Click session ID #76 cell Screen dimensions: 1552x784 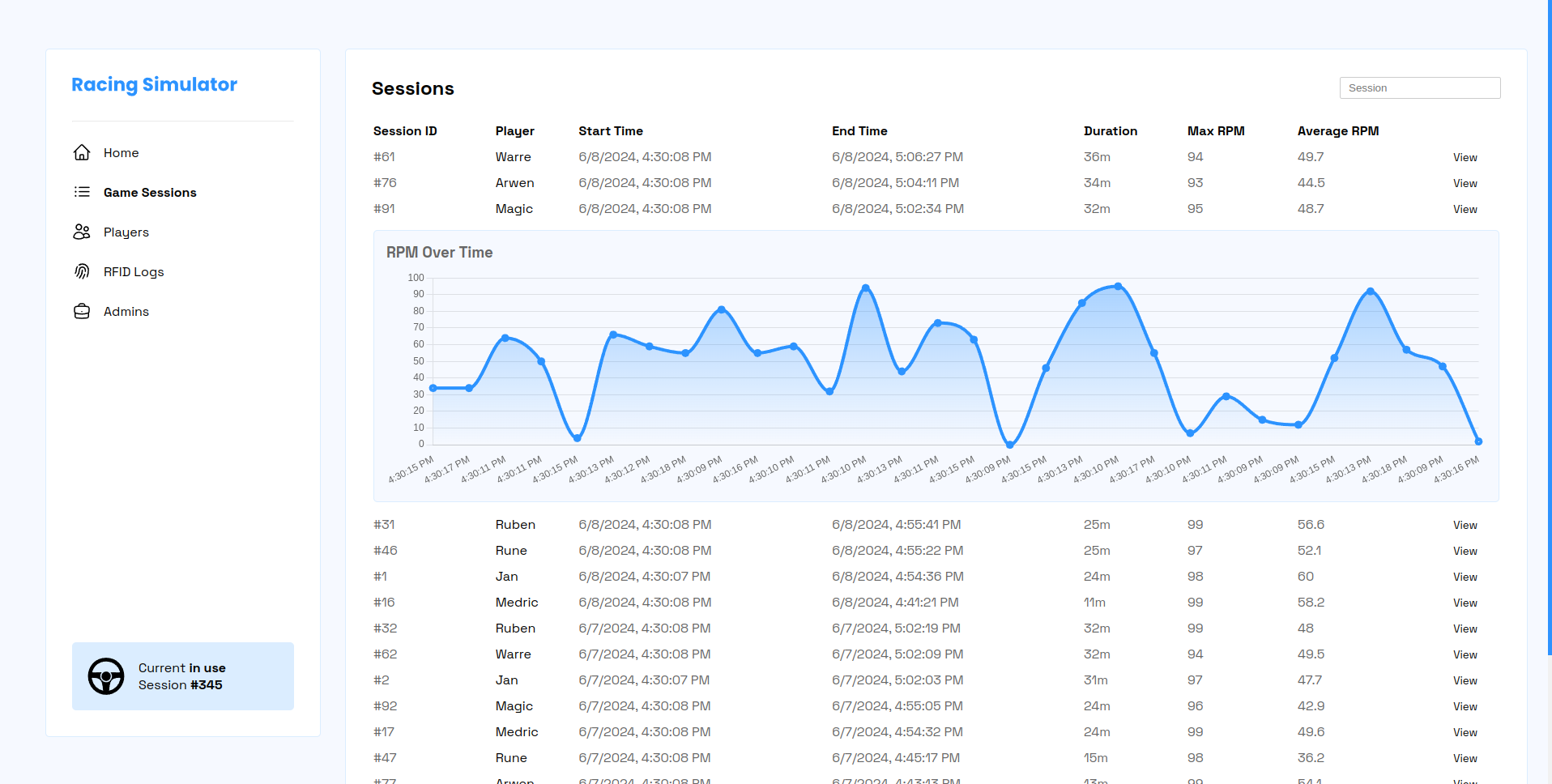tap(385, 183)
